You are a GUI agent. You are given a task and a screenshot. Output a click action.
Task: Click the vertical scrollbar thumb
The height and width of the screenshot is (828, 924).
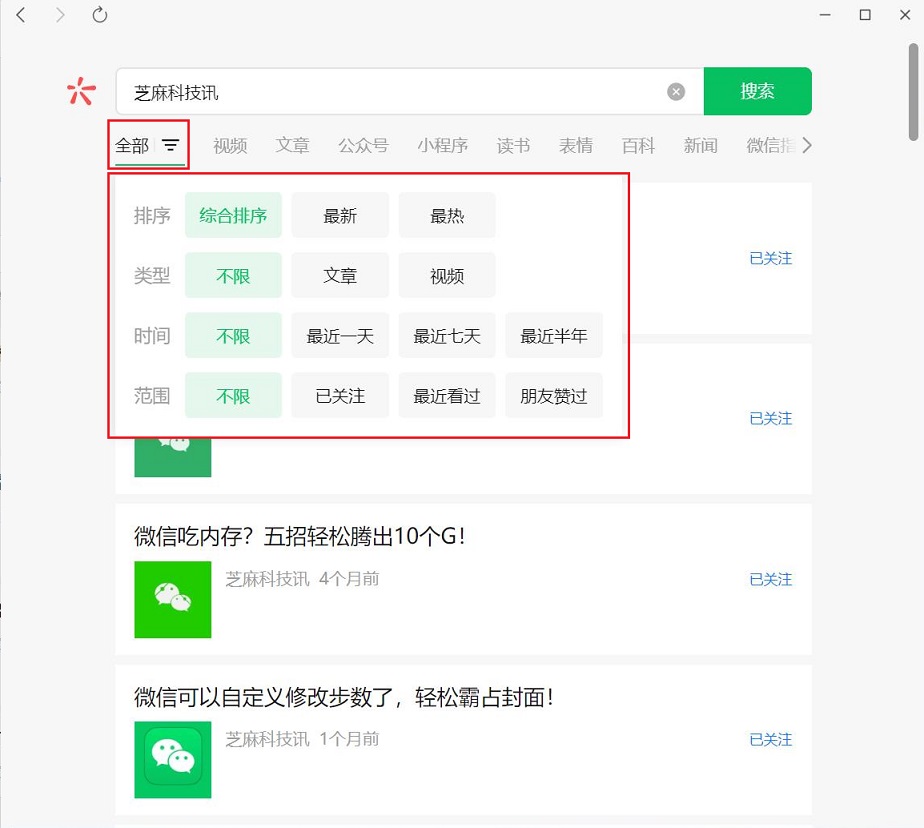tap(914, 92)
